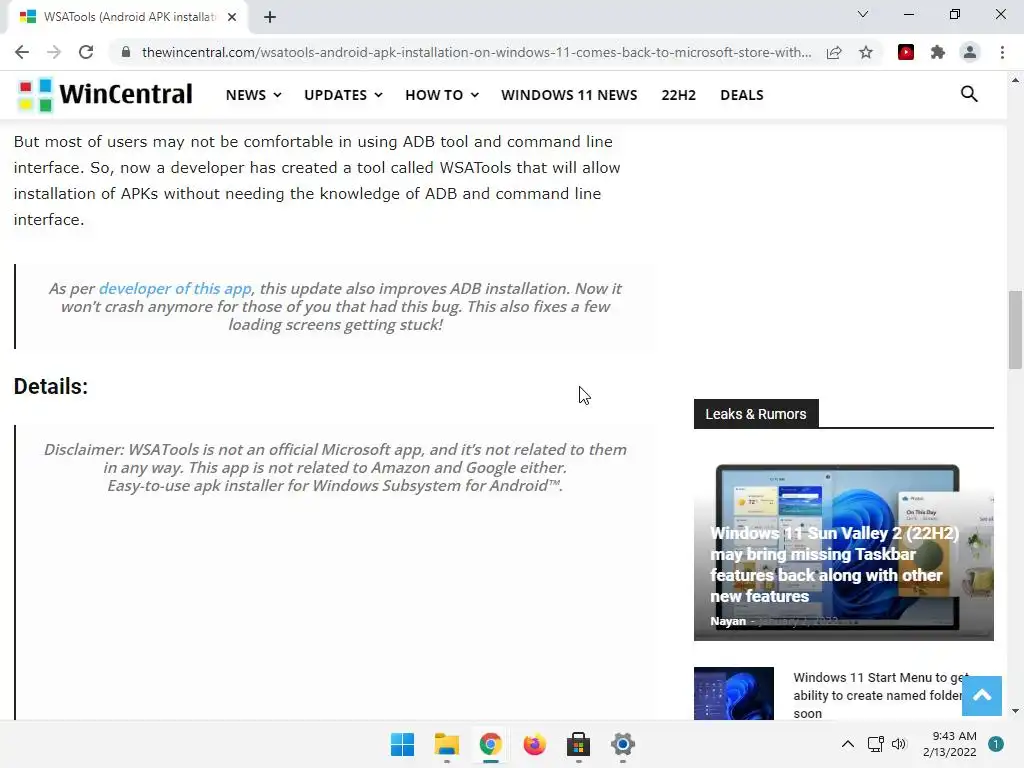This screenshot has width=1024, height=768.
Task: Click the Leaks & Rumors heading
Action: (756, 414)
